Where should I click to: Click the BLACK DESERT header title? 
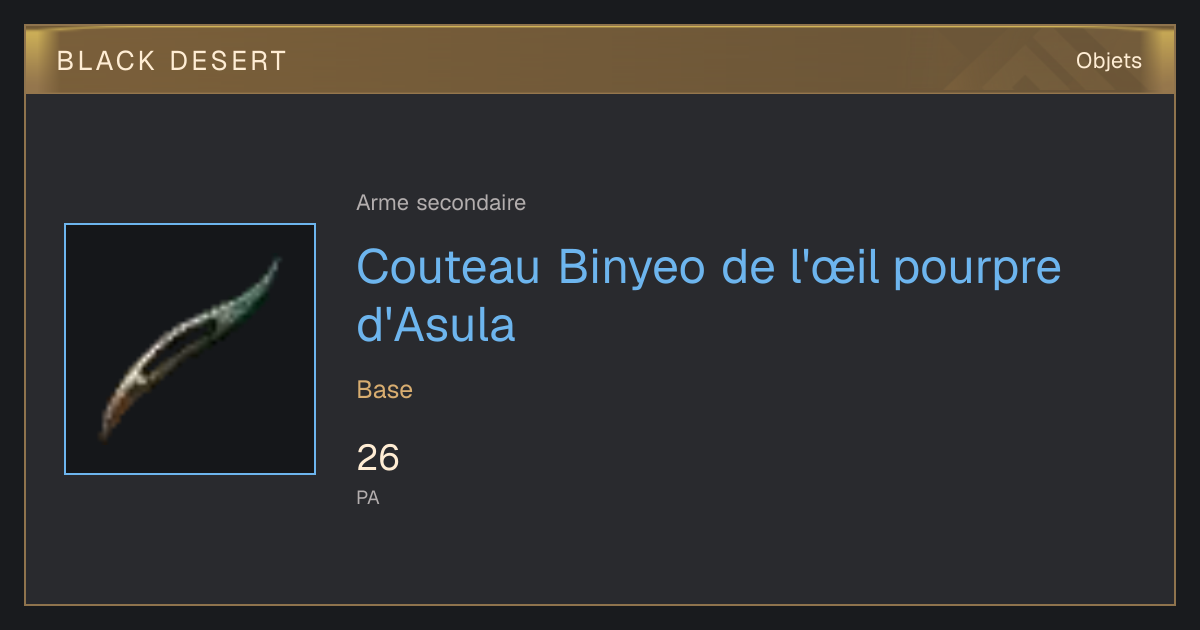pyautogui.click(x=172, y=61)
